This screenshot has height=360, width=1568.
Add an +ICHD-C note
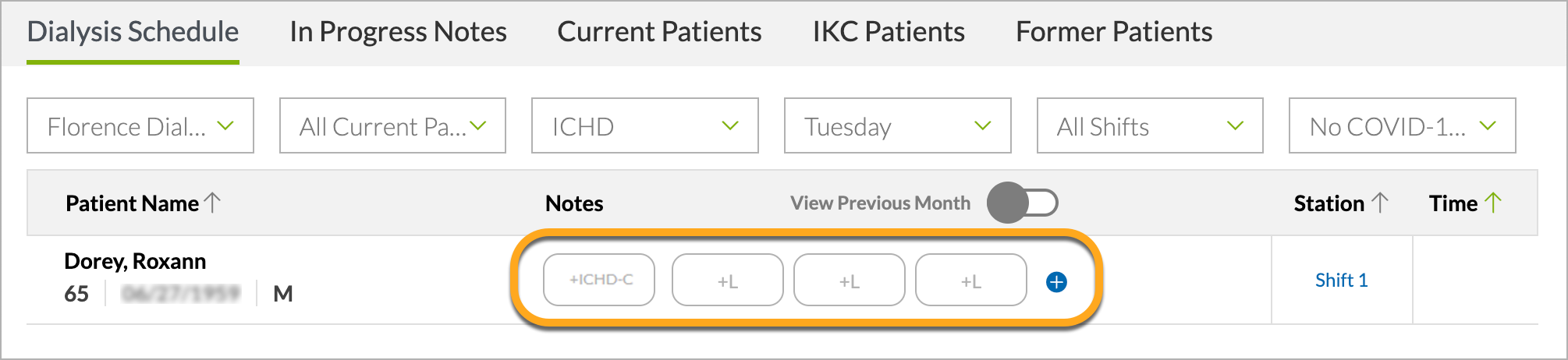(599, 280)
